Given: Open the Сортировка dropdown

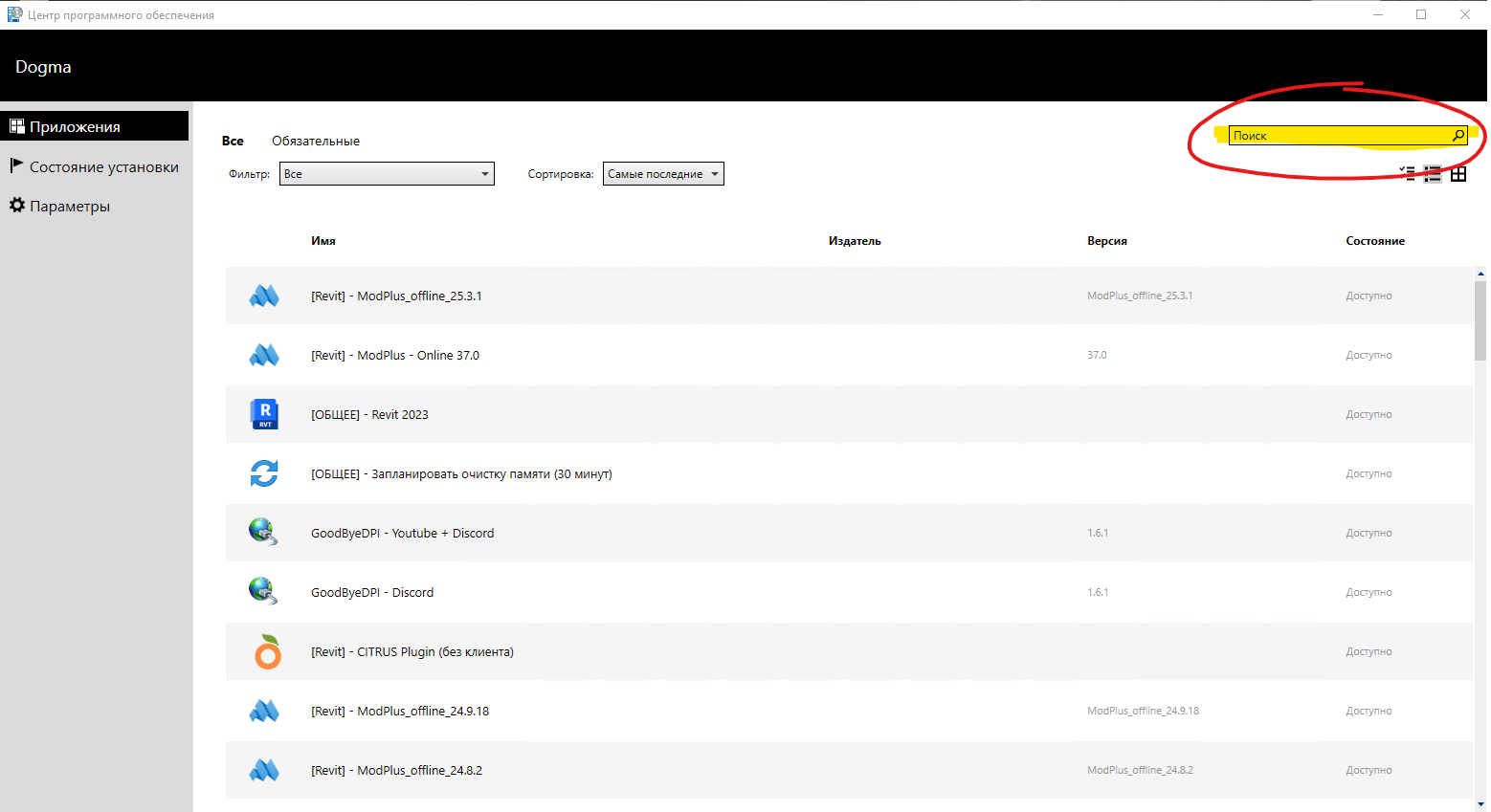Looking at the screenshot, I should (662, 174).
